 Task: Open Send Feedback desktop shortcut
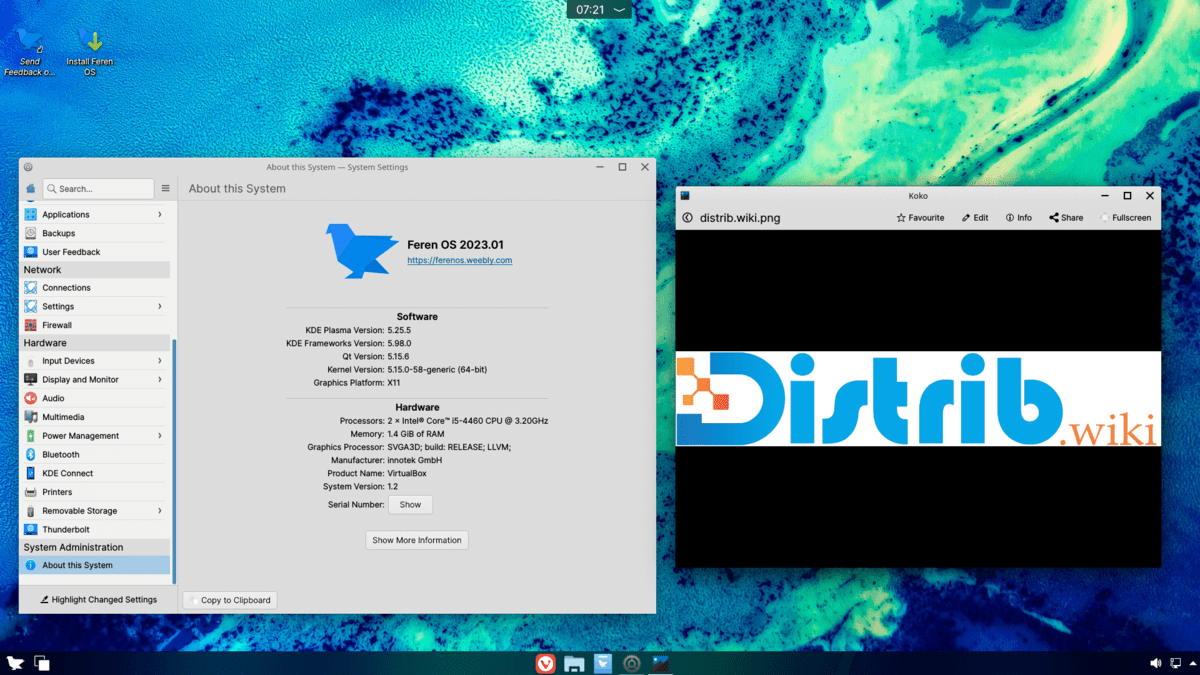coord(30,52)
